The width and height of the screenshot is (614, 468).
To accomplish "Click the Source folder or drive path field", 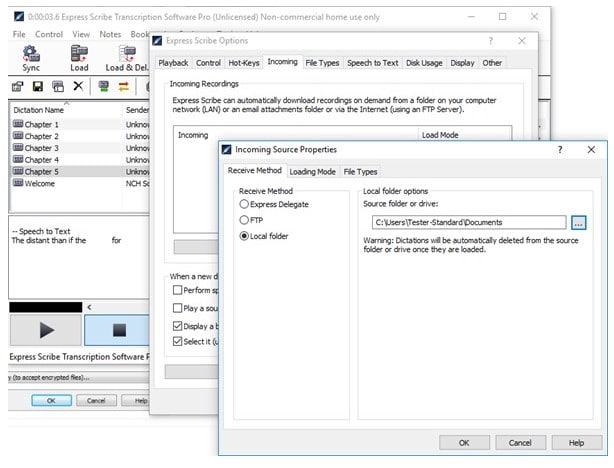I will pyautogui.click(x=469, y=222).
